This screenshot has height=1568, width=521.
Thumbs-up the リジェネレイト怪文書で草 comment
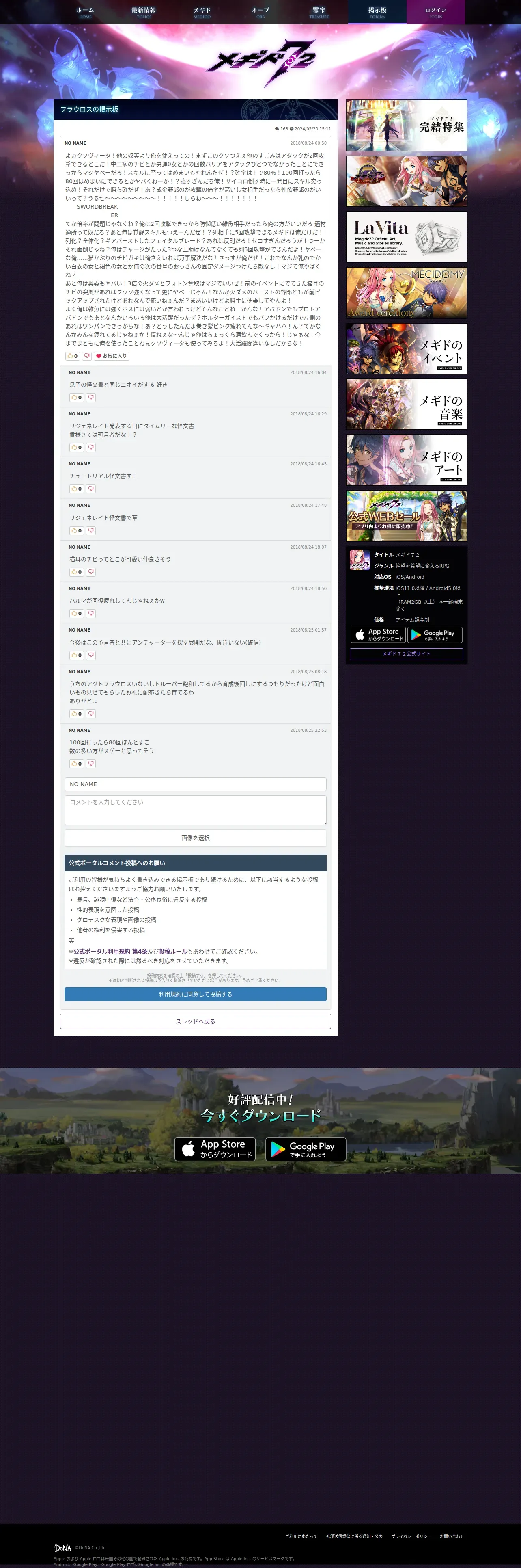[77, 531]
